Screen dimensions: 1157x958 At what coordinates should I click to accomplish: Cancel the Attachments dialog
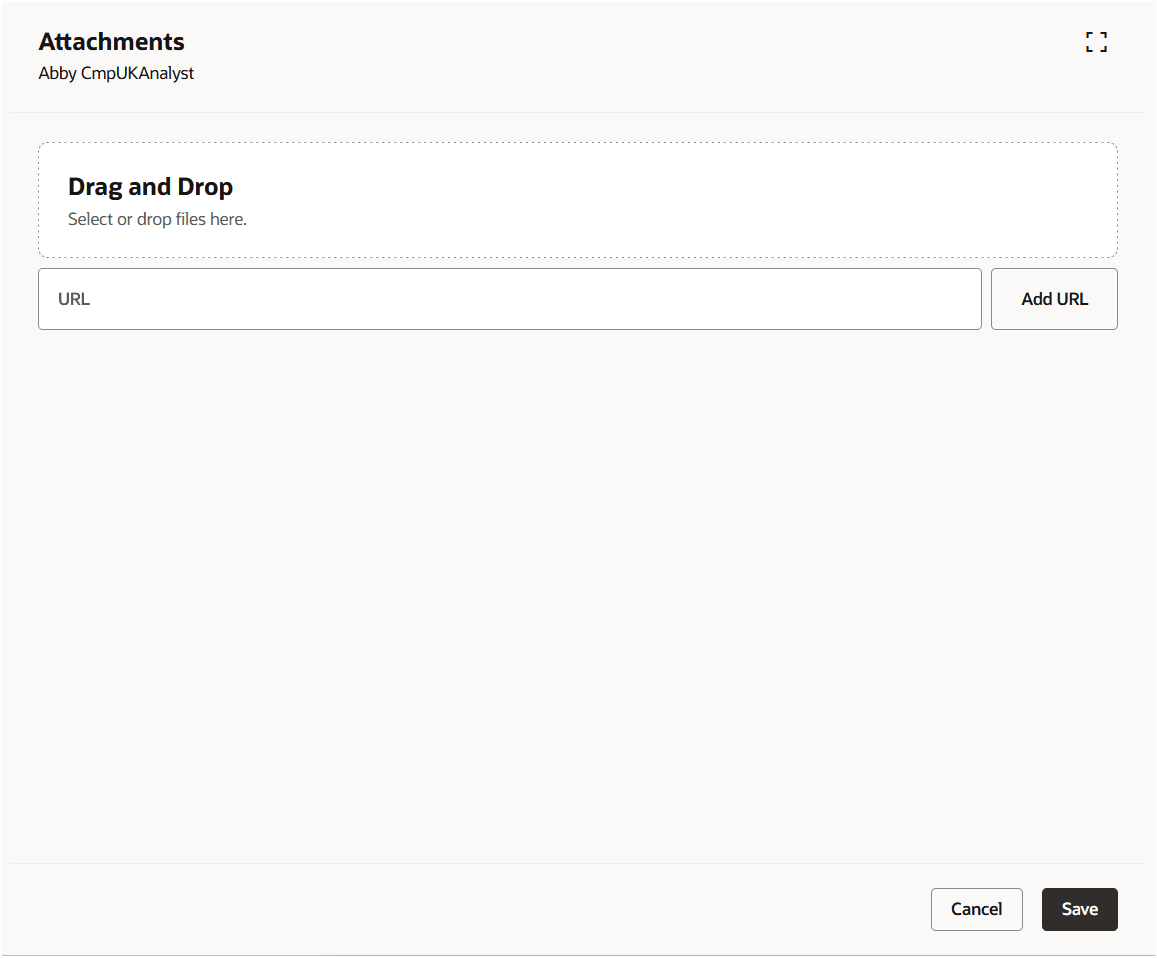tap(976, 909)
